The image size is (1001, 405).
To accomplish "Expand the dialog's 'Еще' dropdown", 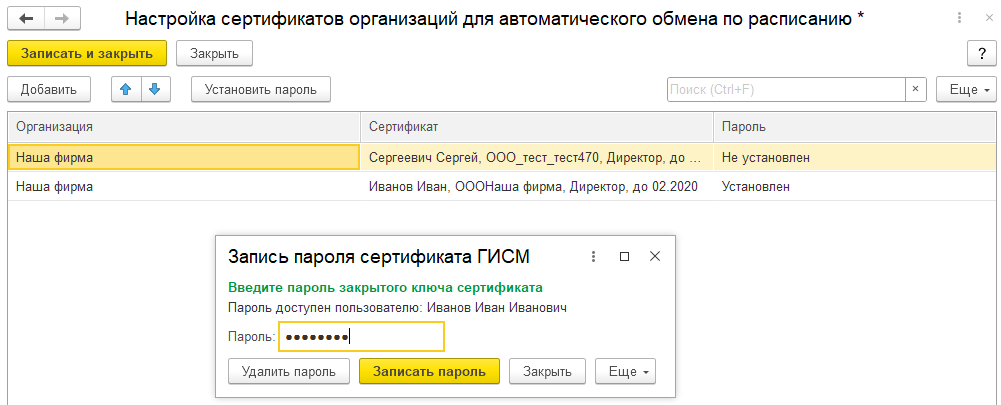I will [x=625, y=372].
